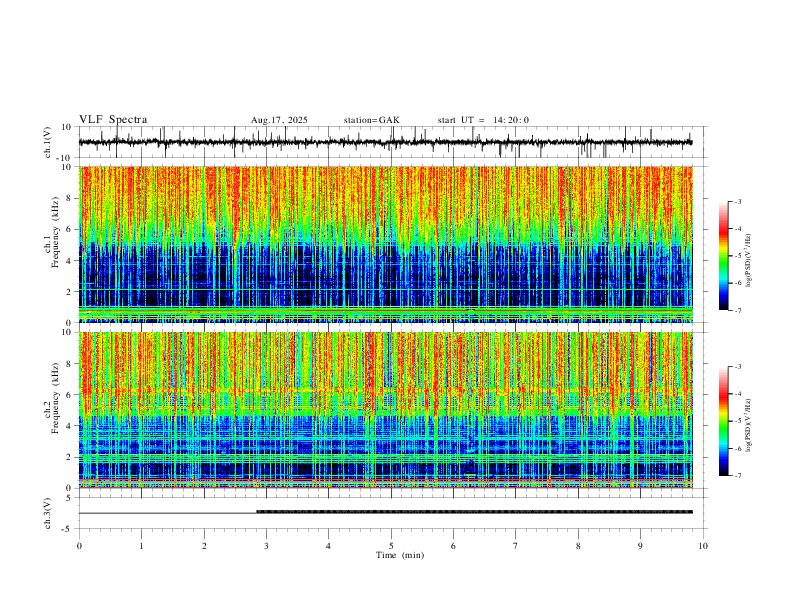Click the "Time (min)" axis label
Screen dimensions: 792x612
tap(400, 555)
